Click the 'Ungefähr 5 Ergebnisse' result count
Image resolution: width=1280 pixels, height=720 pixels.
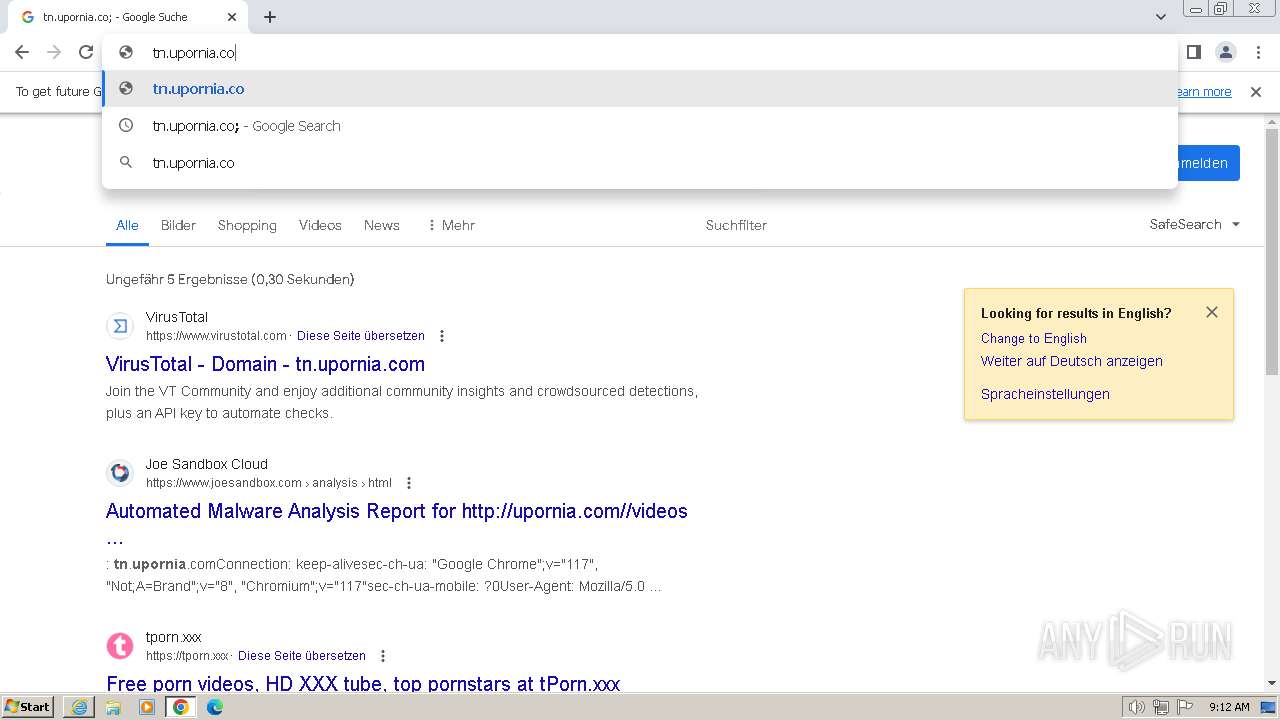click(230, 279)
